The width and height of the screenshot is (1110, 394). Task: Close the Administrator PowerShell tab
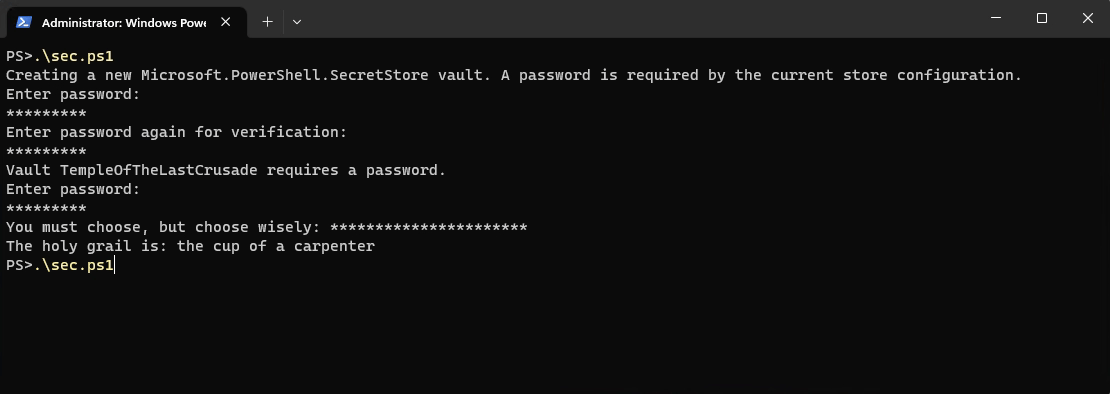pyautogui.click(x=225, y=22)
